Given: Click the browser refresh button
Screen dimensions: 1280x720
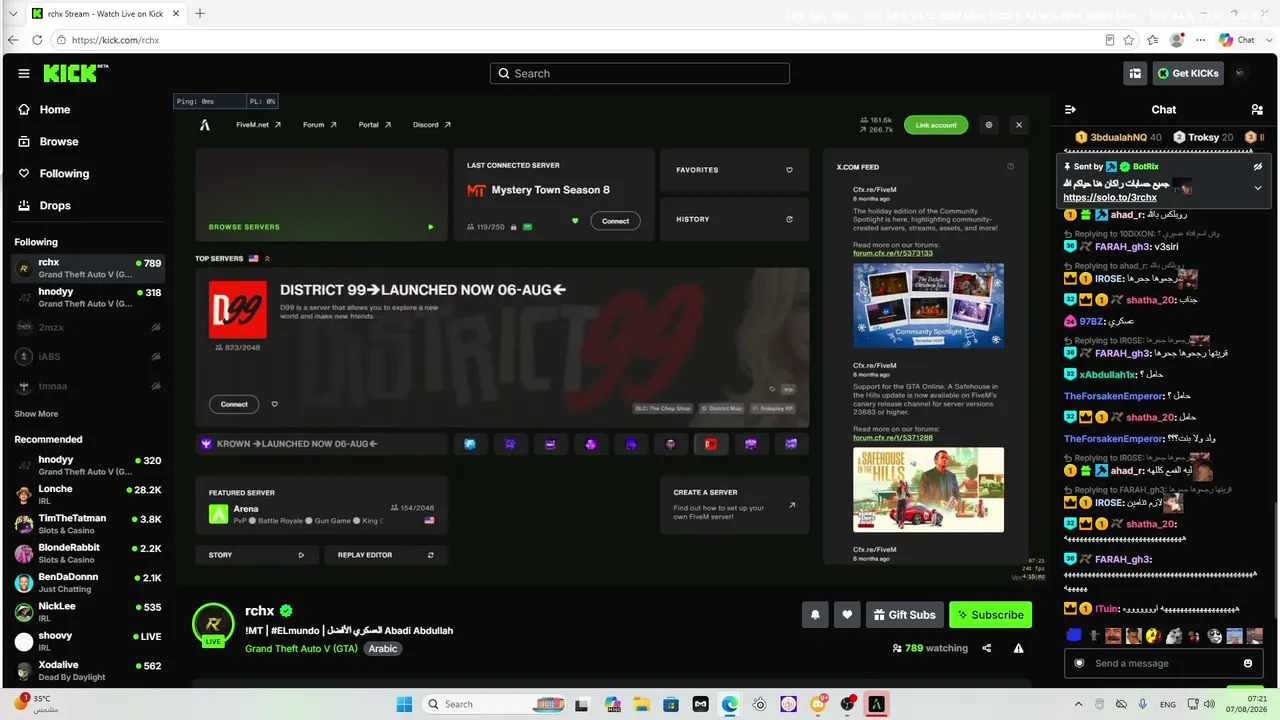Looking at the screenshot, I should (x=37, y=40).
